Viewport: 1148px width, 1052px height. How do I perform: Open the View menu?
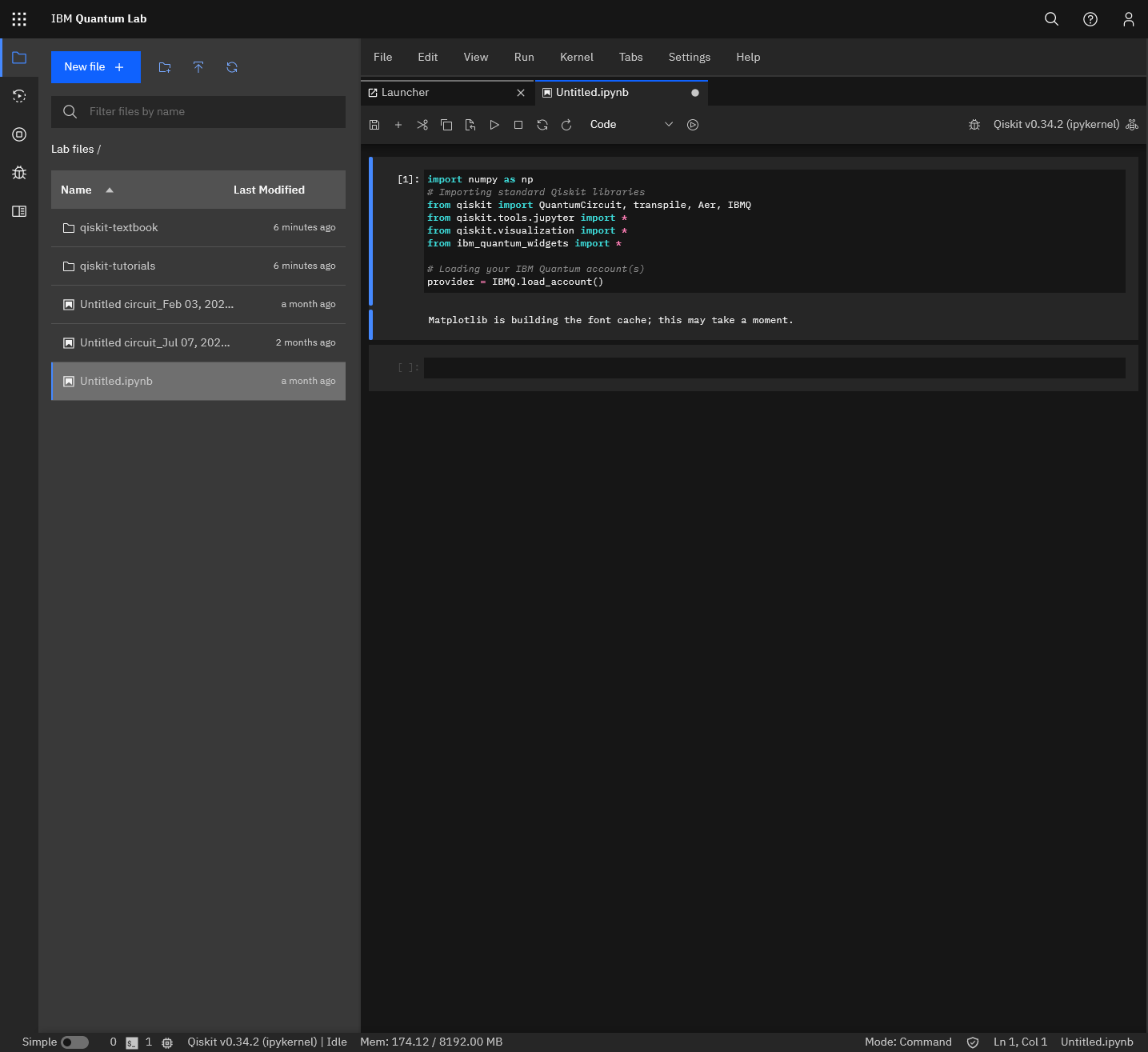pyautogui.click(x=476, y=58)
